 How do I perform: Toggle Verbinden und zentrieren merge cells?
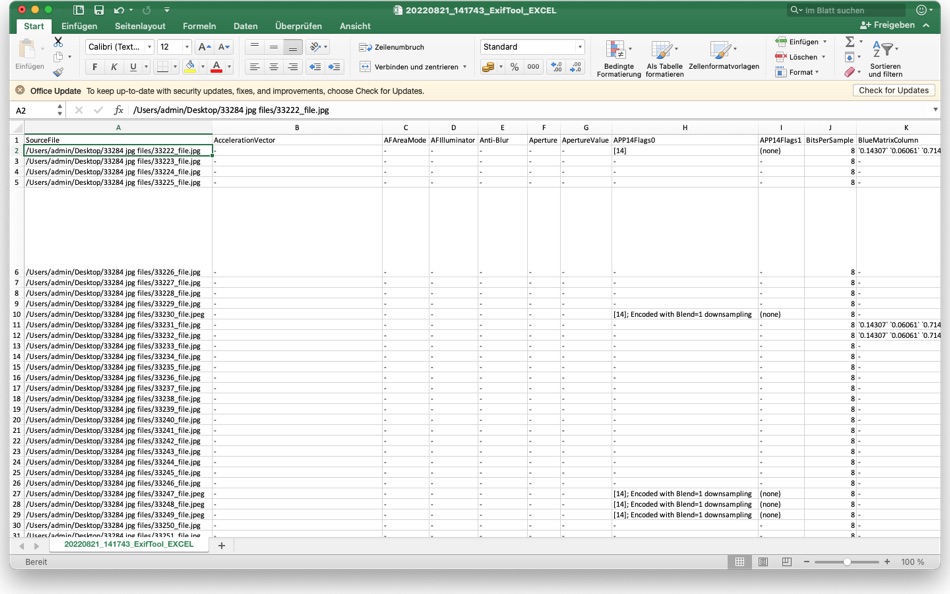pos(410,66)
